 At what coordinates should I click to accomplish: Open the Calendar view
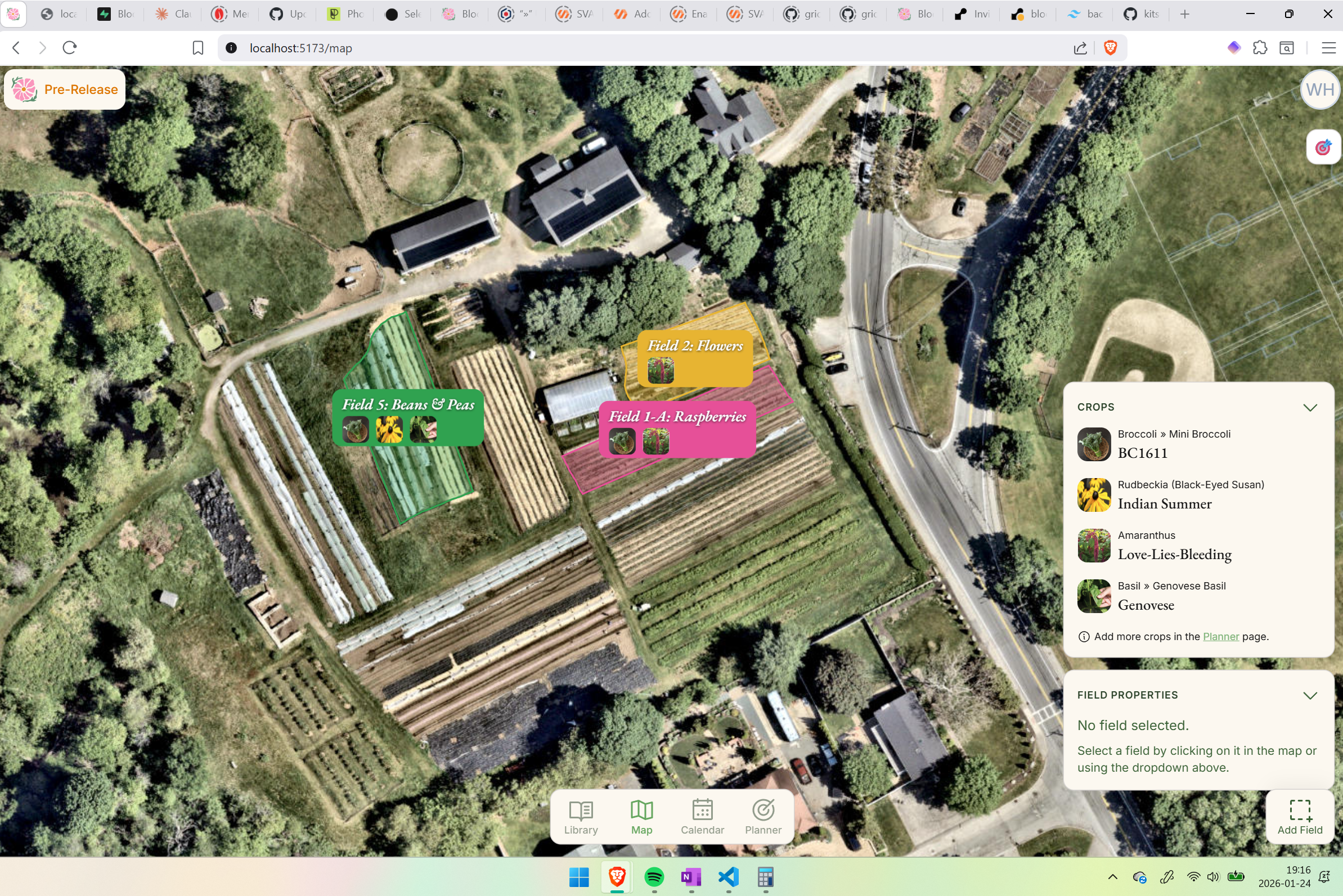702,817
